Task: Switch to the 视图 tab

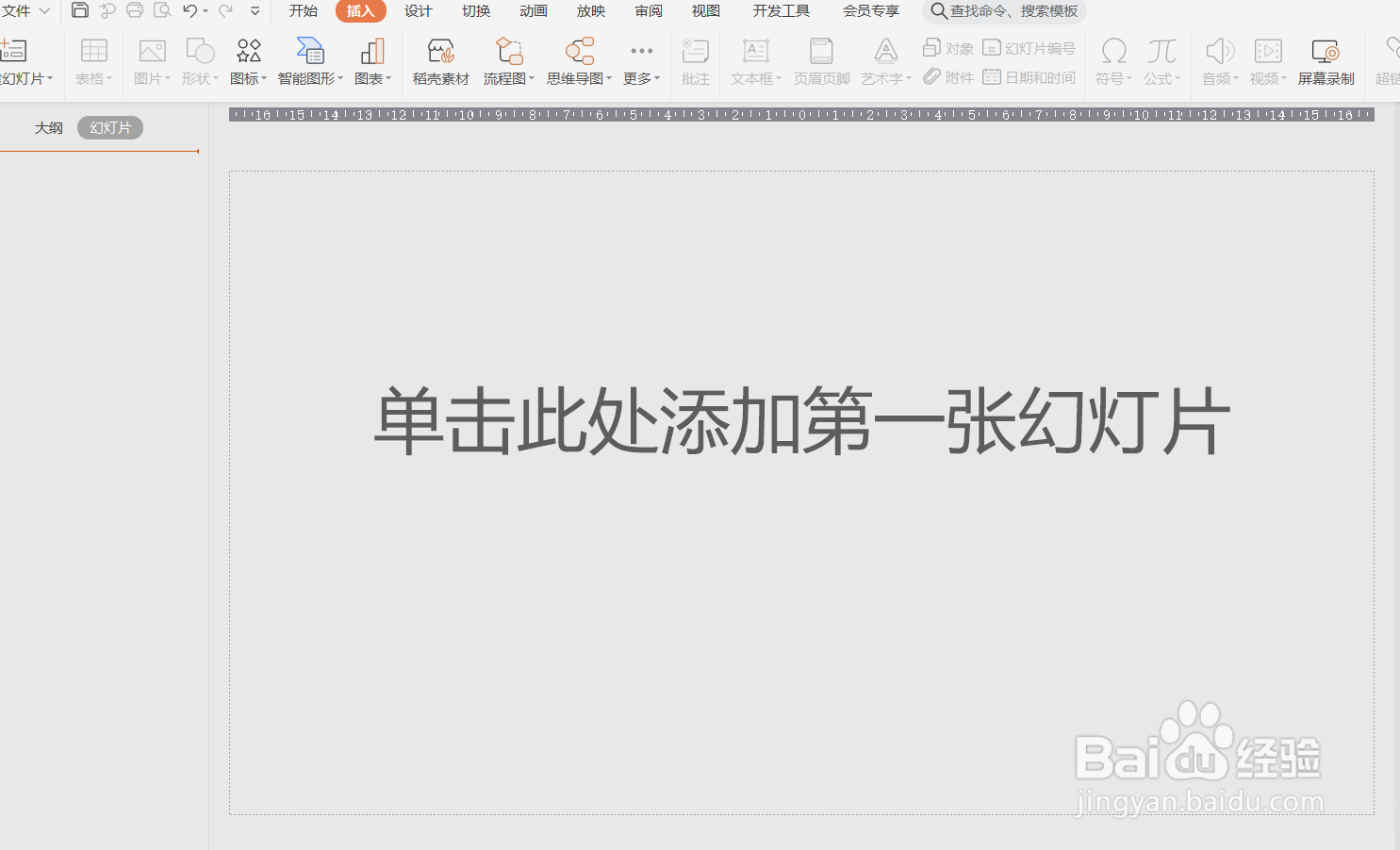Action: (706, 10)
